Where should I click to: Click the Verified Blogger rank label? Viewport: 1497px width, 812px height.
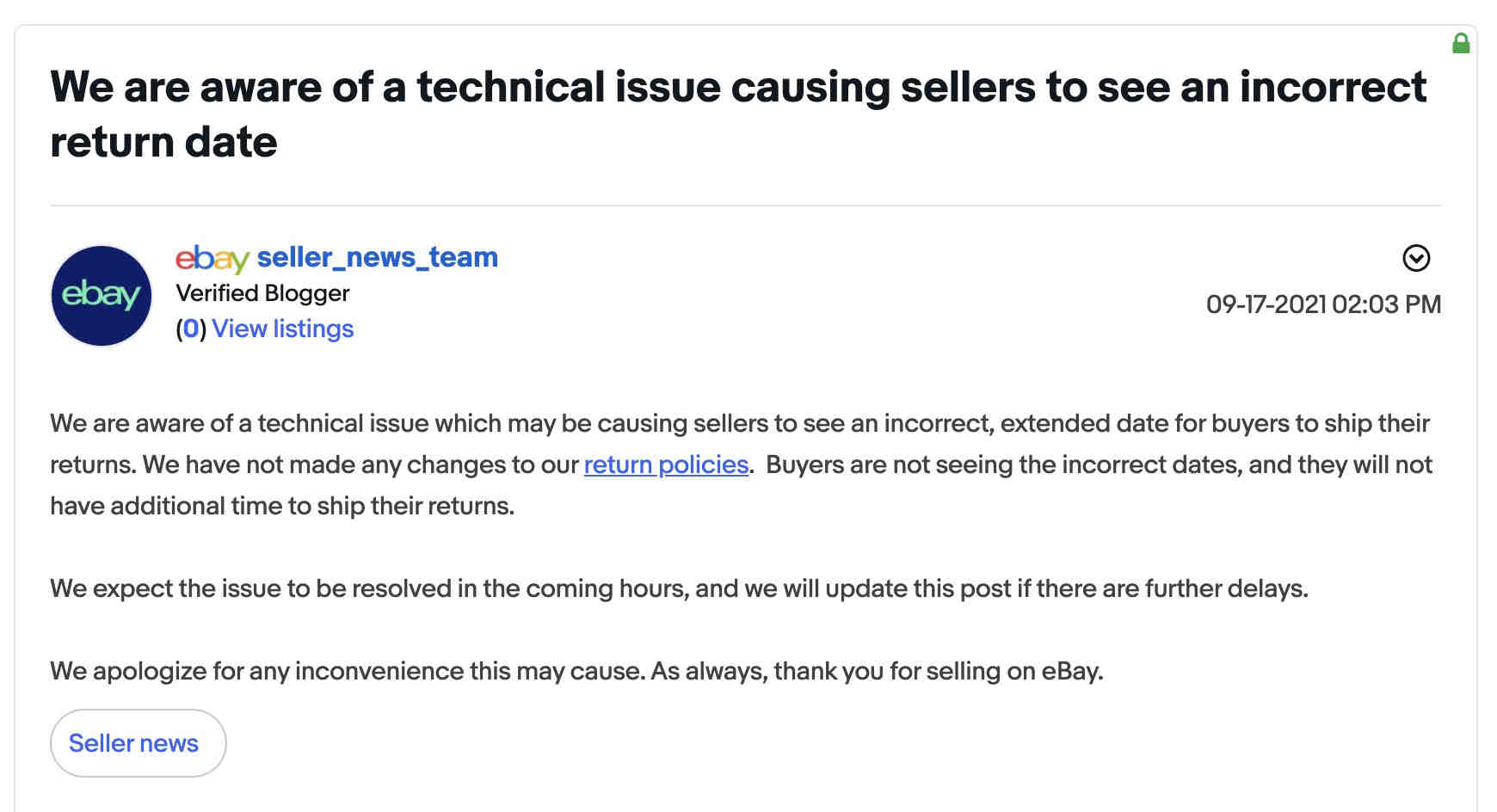pos(262,293)
